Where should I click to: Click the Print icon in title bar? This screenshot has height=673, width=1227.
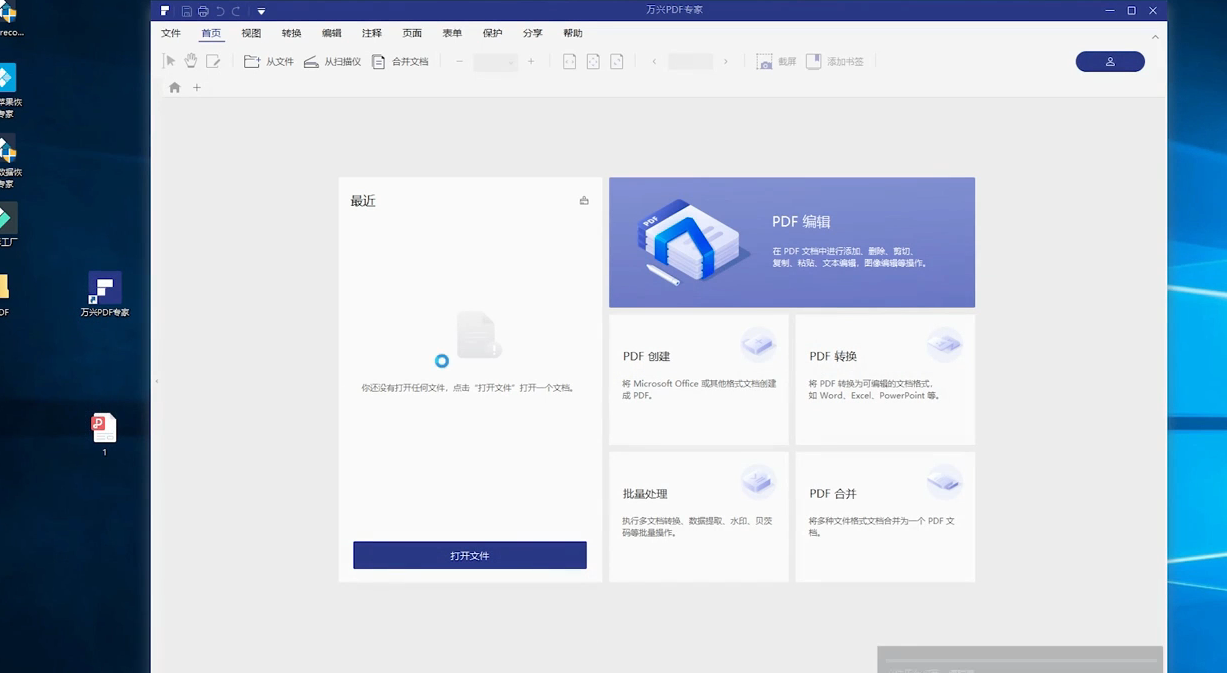[x=203, y=11]
